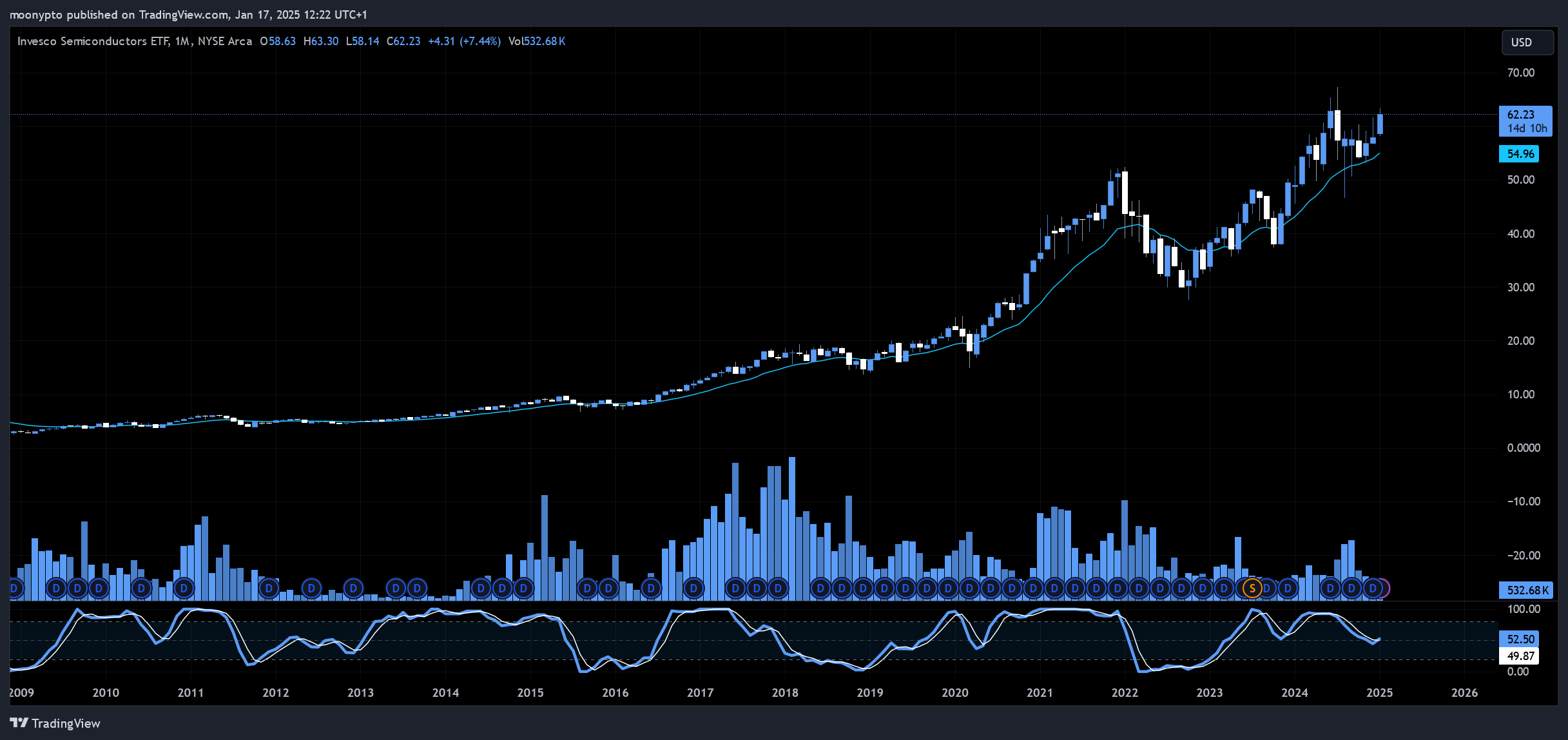Click the 2020 year on time axis
This screenshot has width=1568, height=740.
tap(955, 693)
